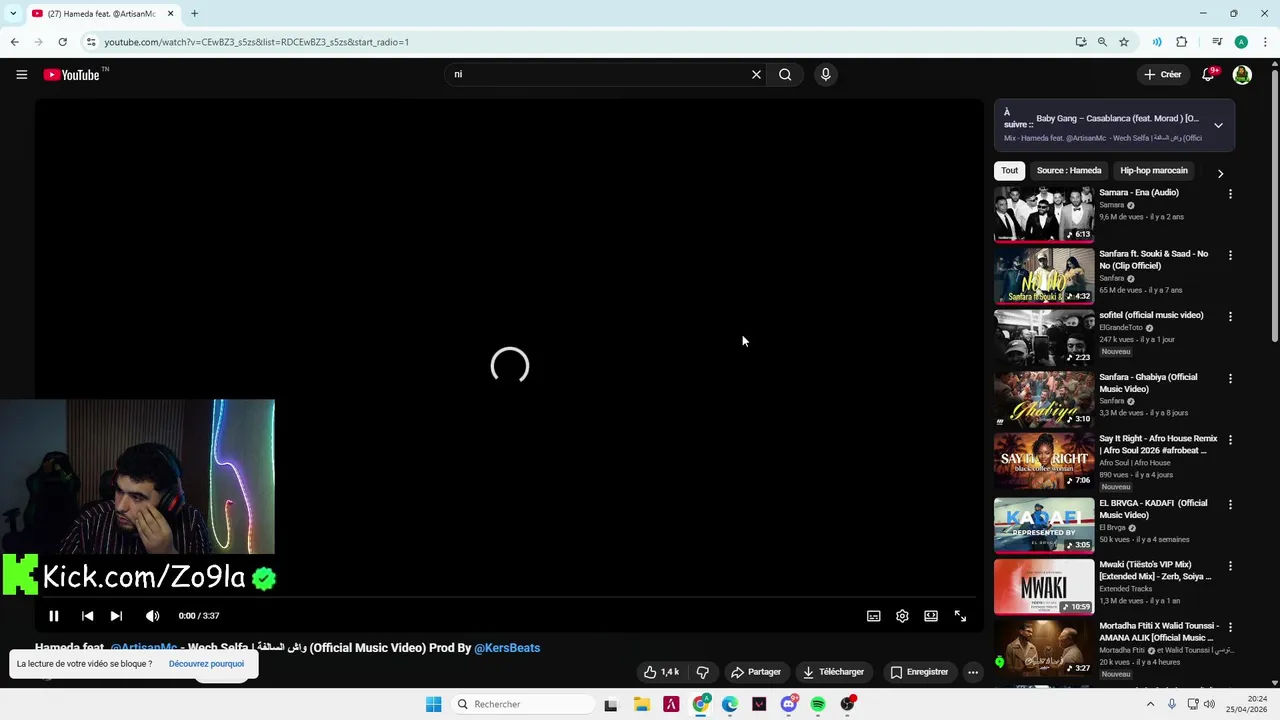This screenshot has width=1280, height=720.
Task: Mute the player volume
Action: coord(152,616)
